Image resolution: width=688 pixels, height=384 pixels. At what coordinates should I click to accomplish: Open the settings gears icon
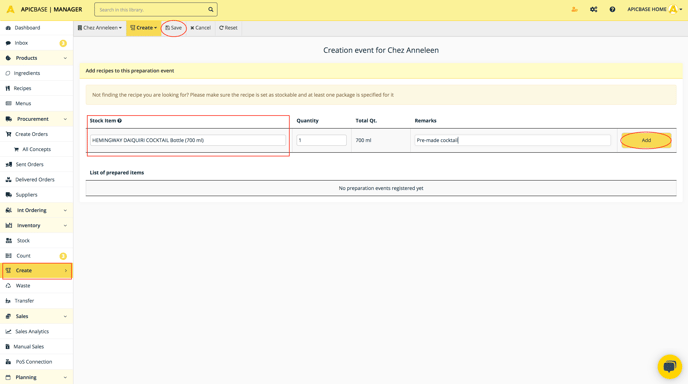click(x=594, y=9)
